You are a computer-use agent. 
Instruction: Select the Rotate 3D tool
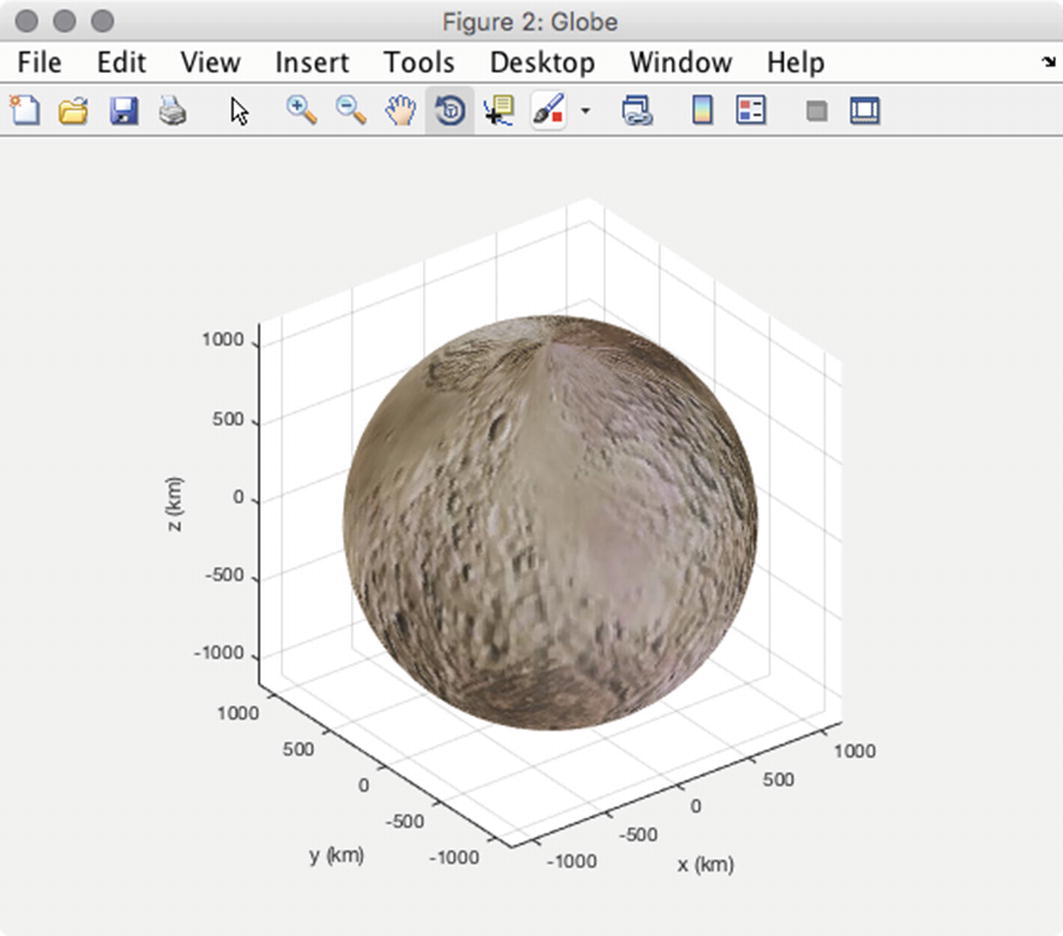click(x=450, y=111)
